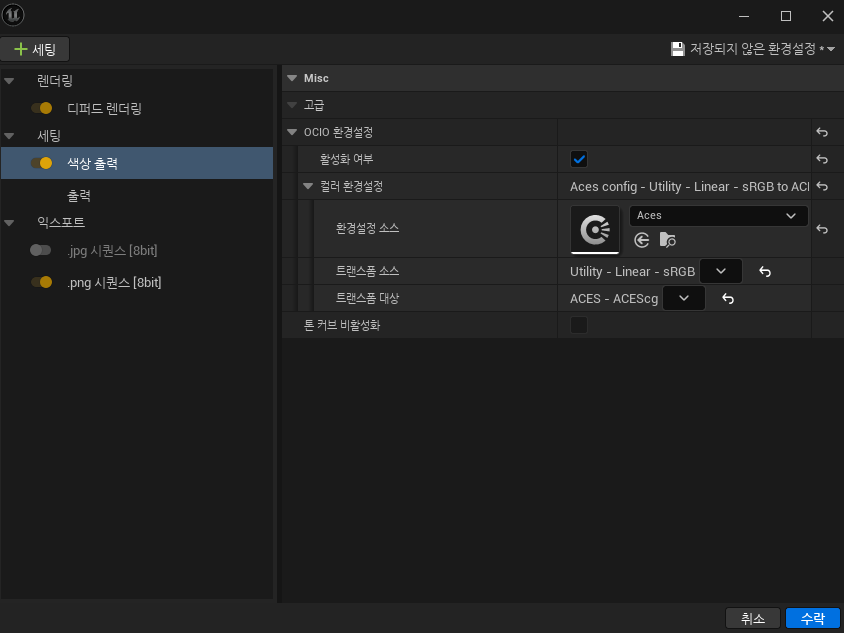Toggle on the .jpg 시퀀스 [8bit] switch
Viewport: 844px width, 633px height.
[41, 250]
